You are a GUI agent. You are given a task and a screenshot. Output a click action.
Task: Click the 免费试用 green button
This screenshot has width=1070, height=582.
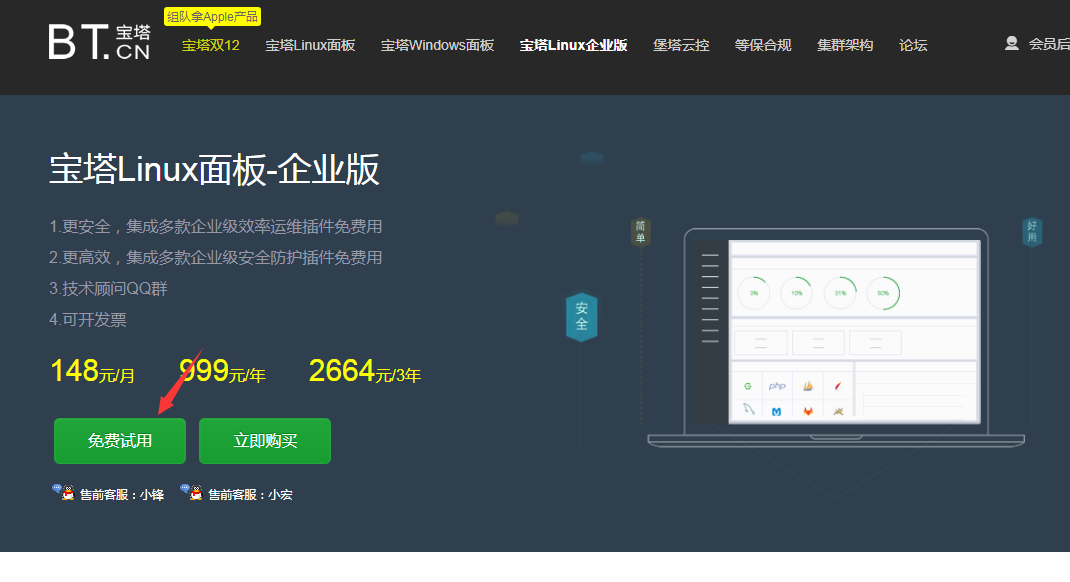pyautogui.click(x=120, y=441)
